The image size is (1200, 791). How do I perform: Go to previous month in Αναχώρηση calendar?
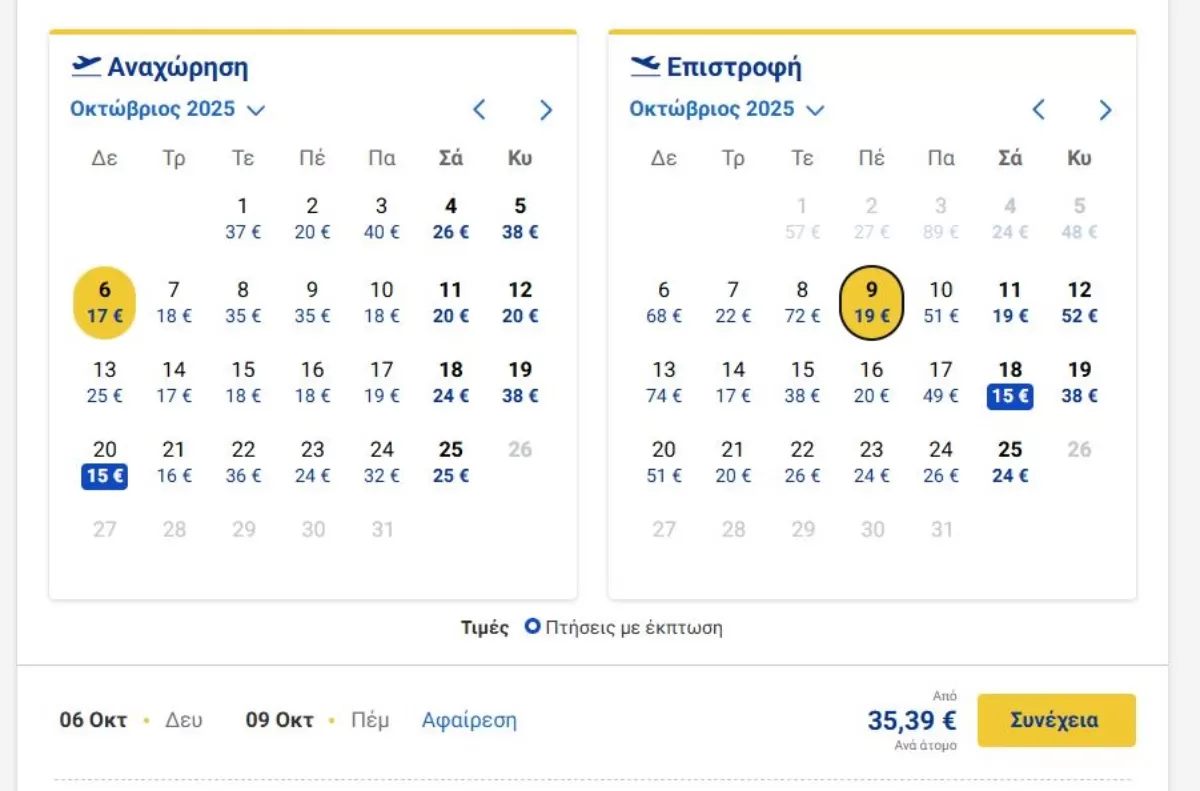coord(479,110)
